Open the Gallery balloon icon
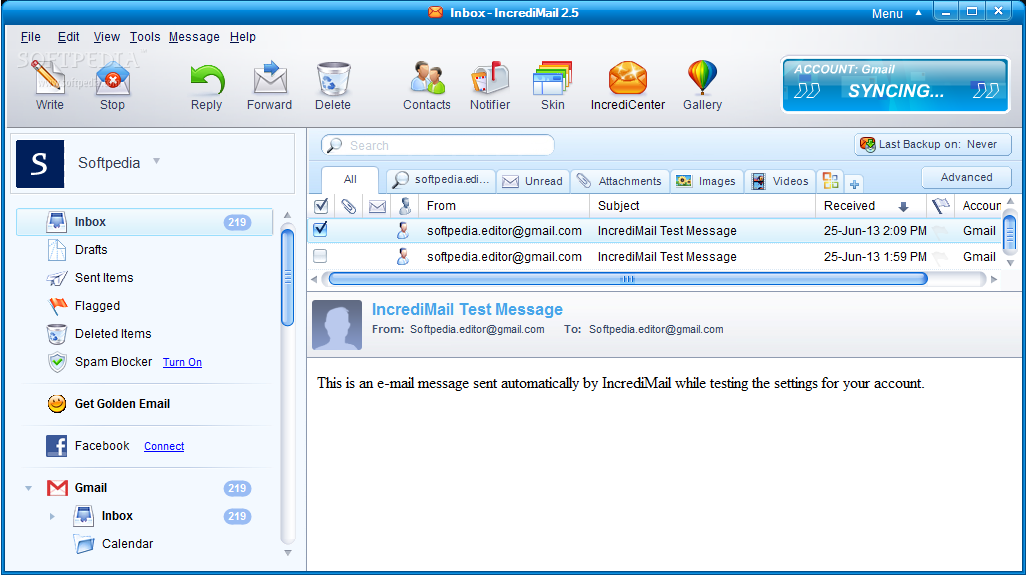Screen dimensions: 1026x575 tap(702, 78)
